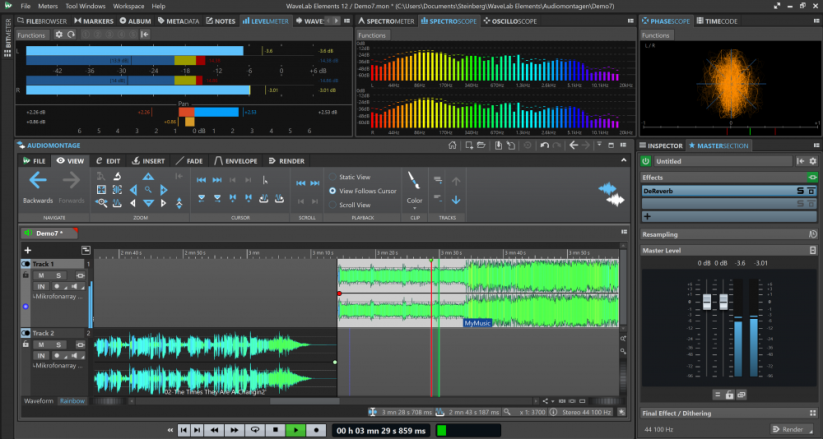The height and width of the screenshot is (439, 823).
Task: Click scroll to end icon in Scroll group
Action: pyautogui.click(x=314, y=183)
